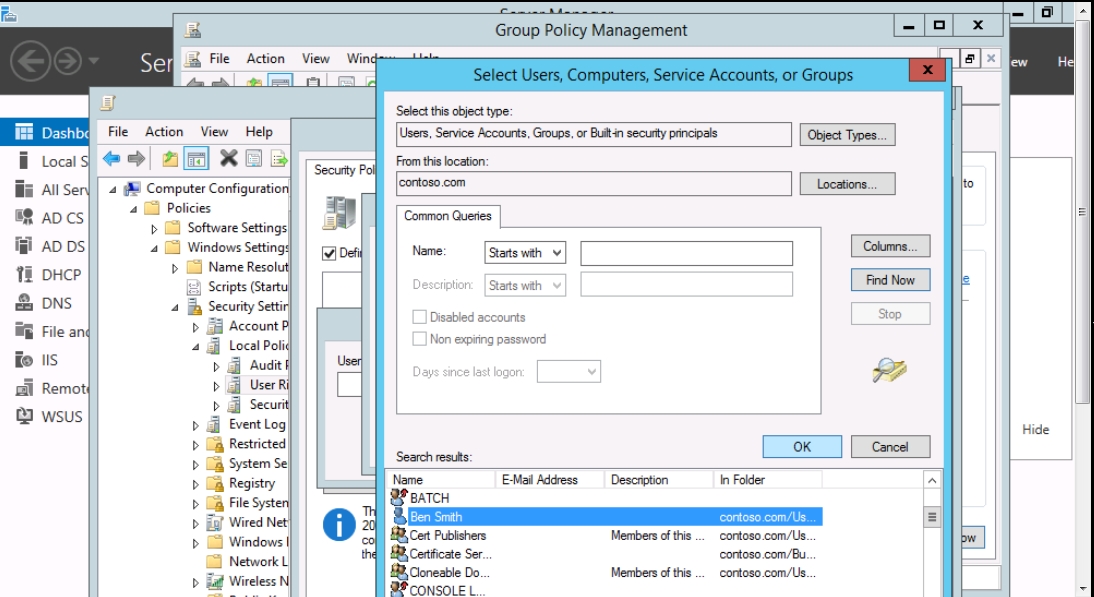This screenshot has width=1094, height=597.
Task: Click the Server Manager back navigation arrow
Action: [31, 61]
